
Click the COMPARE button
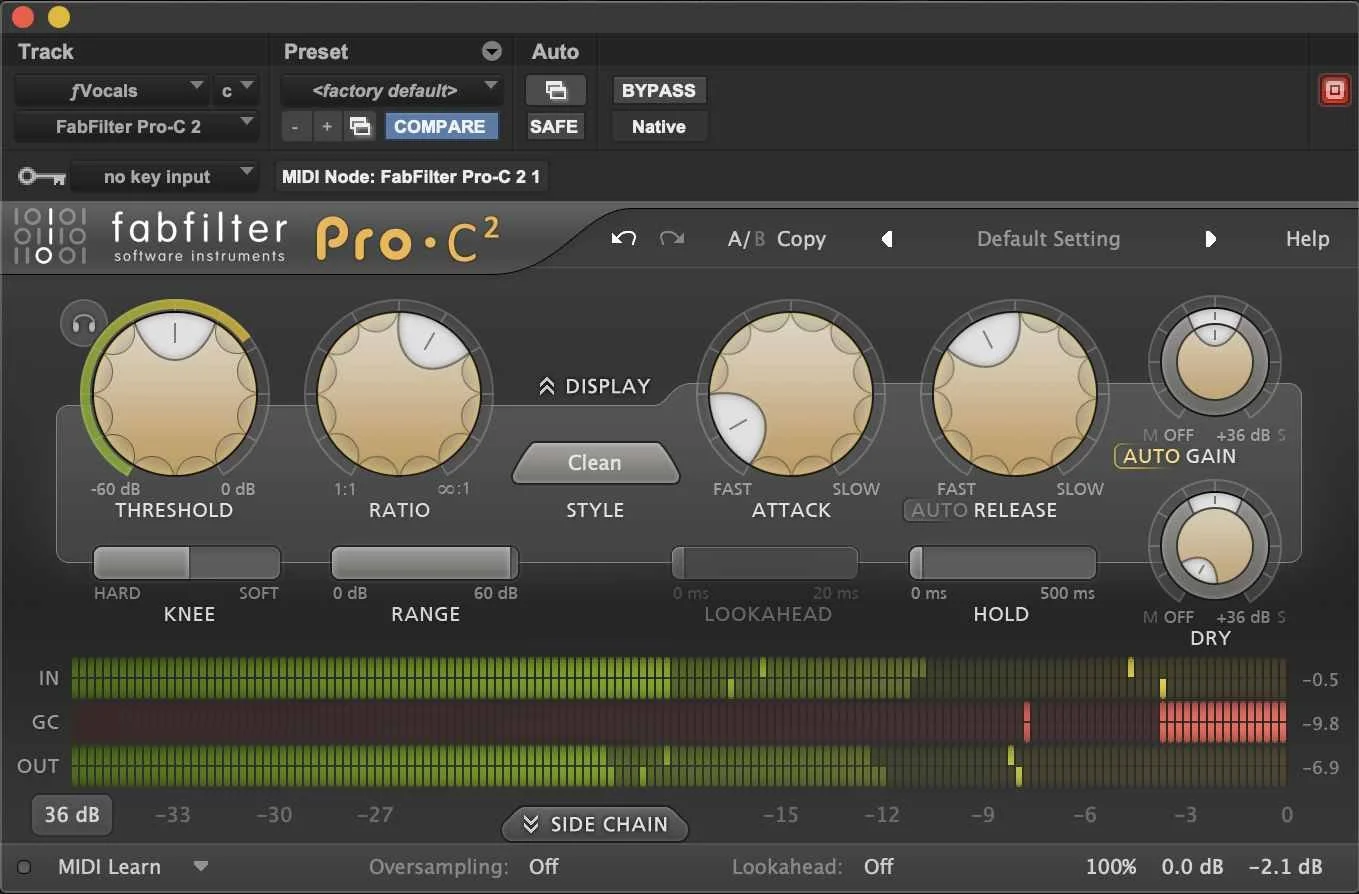(x=441, y=126)
